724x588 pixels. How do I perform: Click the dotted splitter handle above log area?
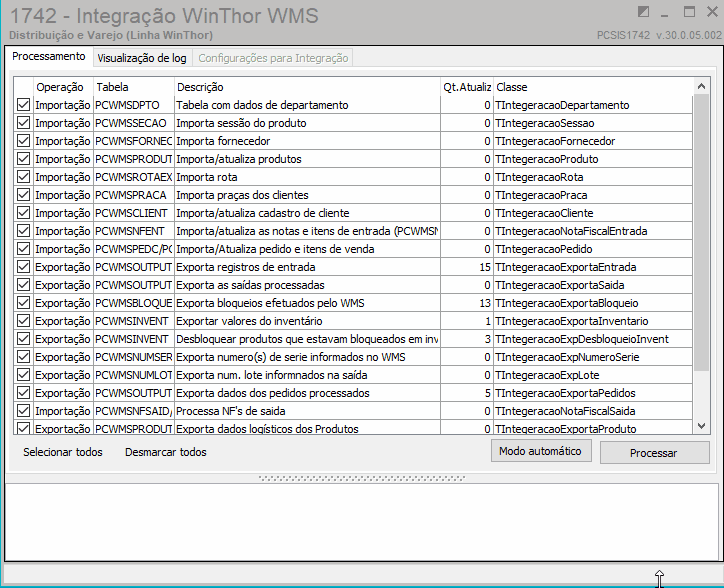pos(362,479)
